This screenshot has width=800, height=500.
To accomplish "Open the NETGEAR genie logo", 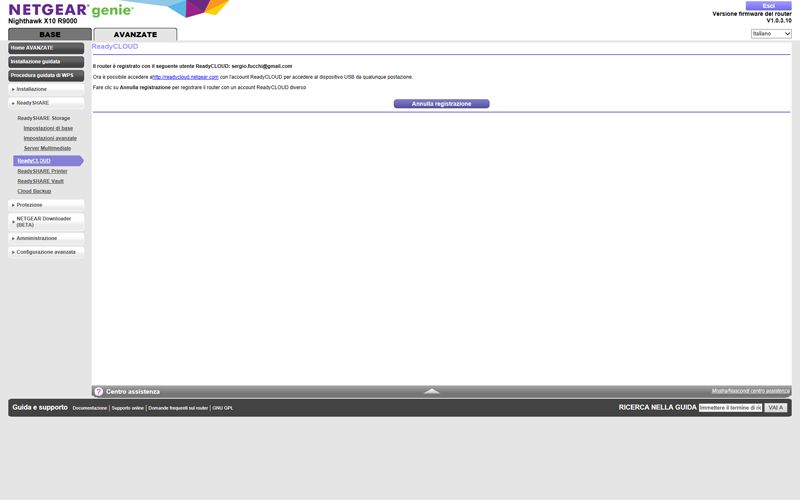I will point(70,10).
